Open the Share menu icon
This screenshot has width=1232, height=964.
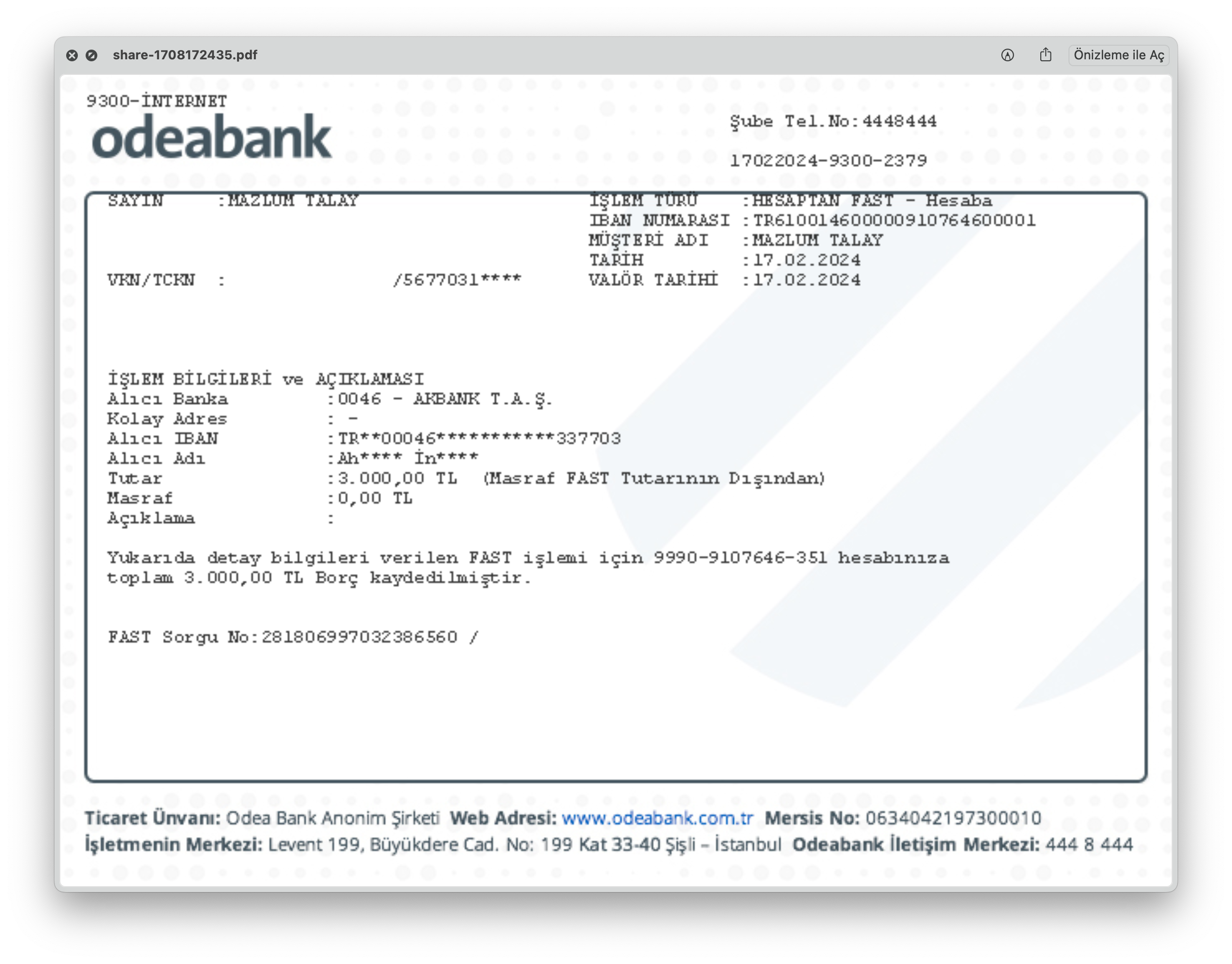pos(1045,55)
